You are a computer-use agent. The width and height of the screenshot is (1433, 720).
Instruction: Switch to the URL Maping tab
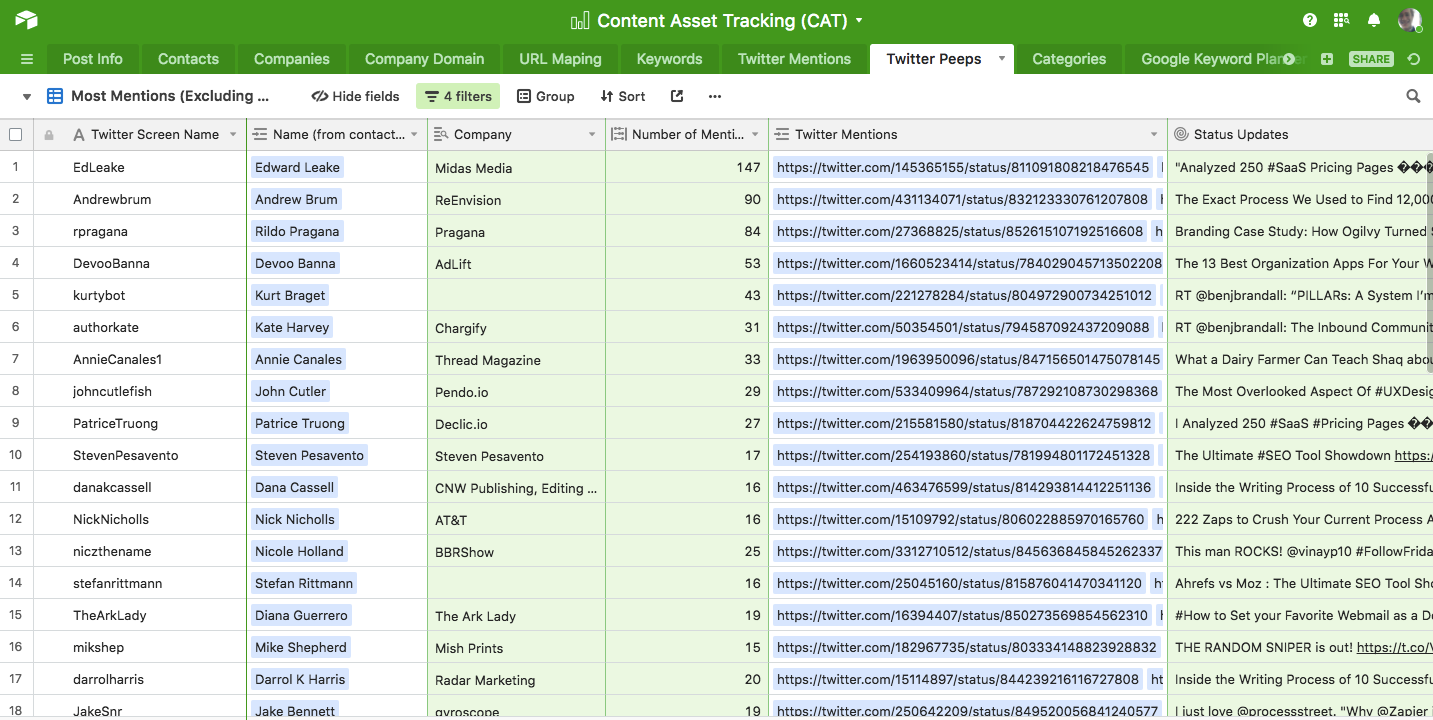tap(560, 59)
